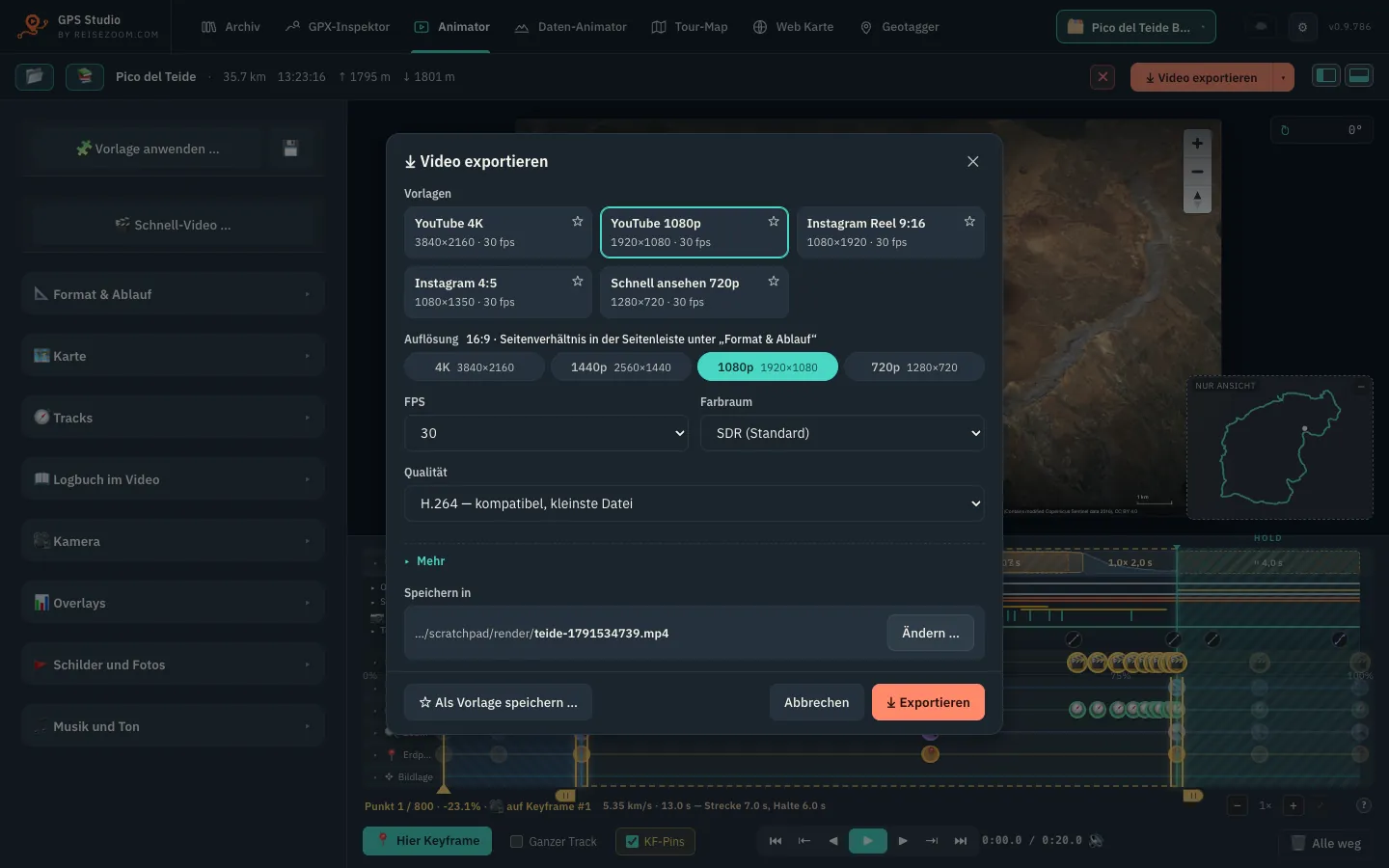The height and width of the screenshot is (868, 1389).
Task: Favorite the YouTube 4K preset star
Action: (577, 222)
